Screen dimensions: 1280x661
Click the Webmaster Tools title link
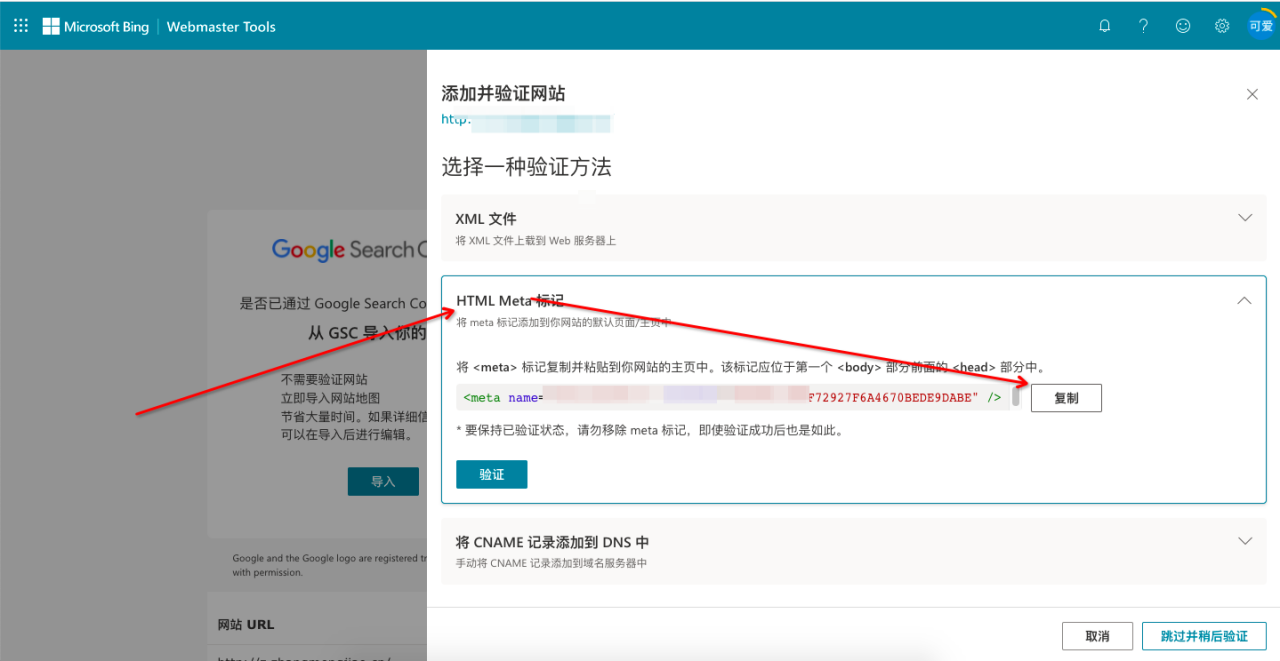pyautogui.click(x=221, y=26)
